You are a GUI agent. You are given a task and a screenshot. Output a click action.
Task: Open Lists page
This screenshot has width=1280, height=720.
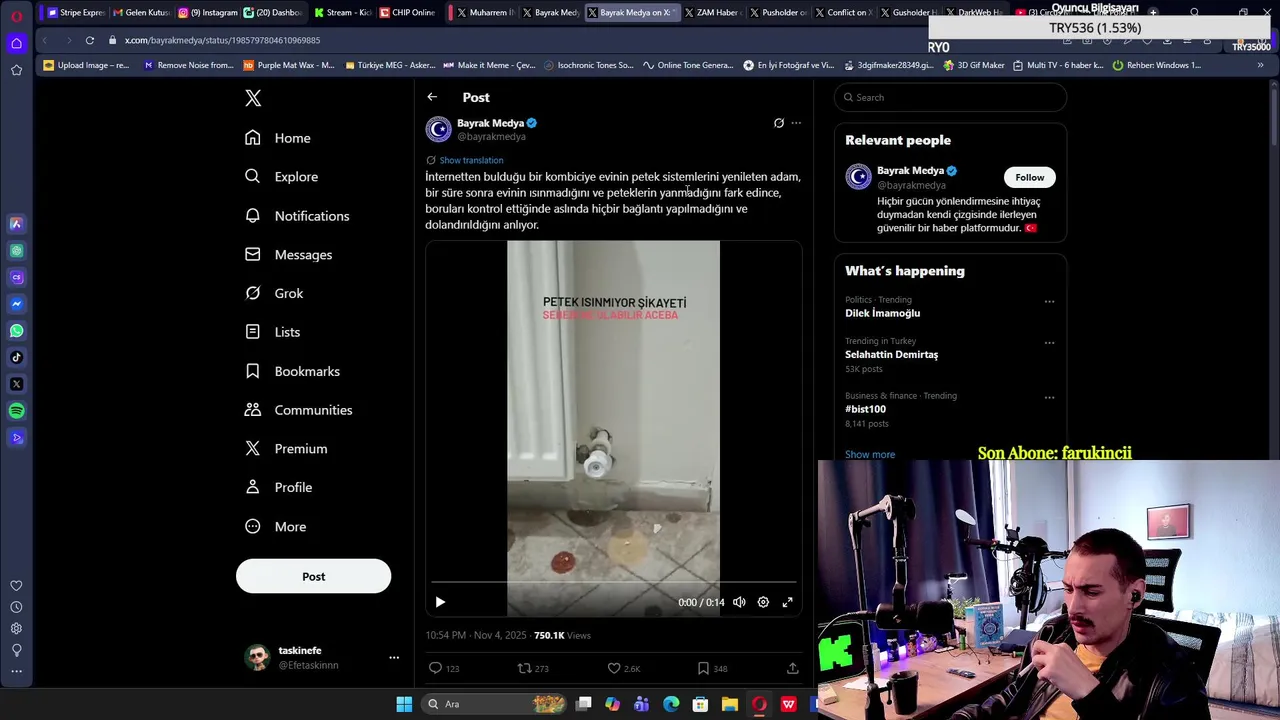(x=272, y=332)
